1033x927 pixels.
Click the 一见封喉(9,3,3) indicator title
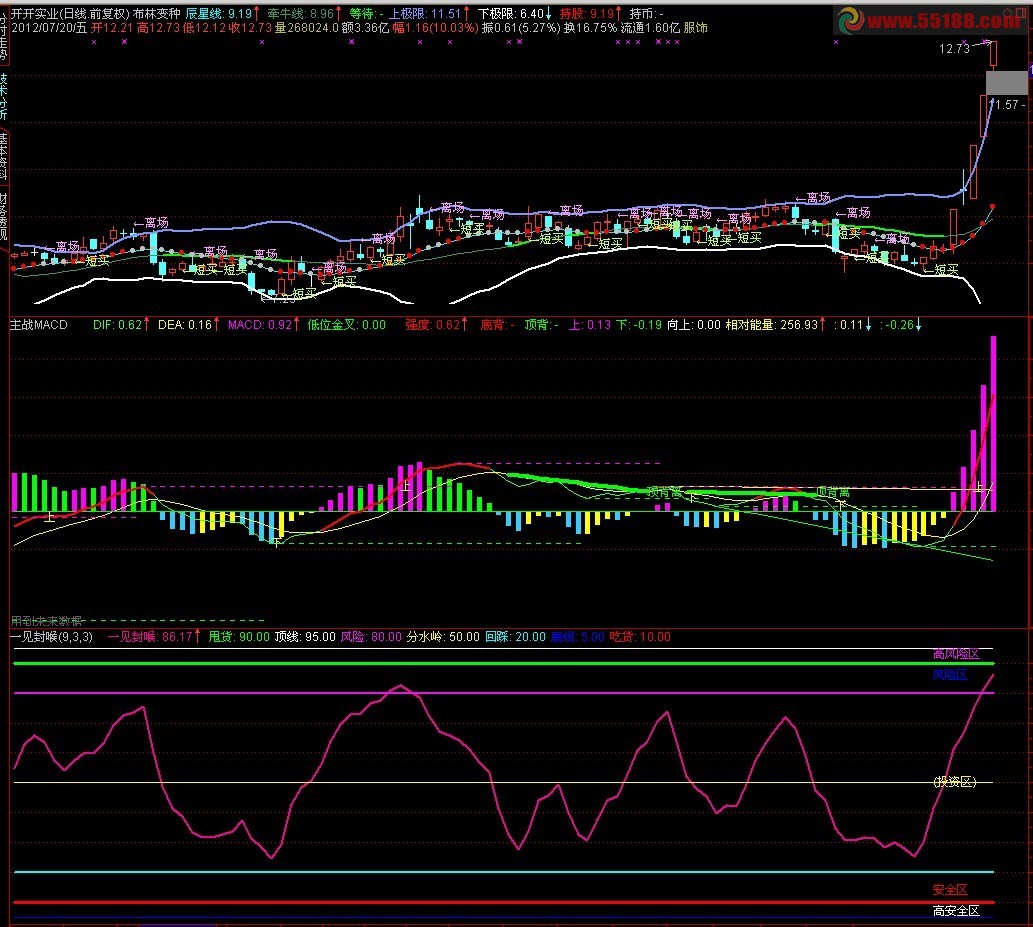[51, 637]
